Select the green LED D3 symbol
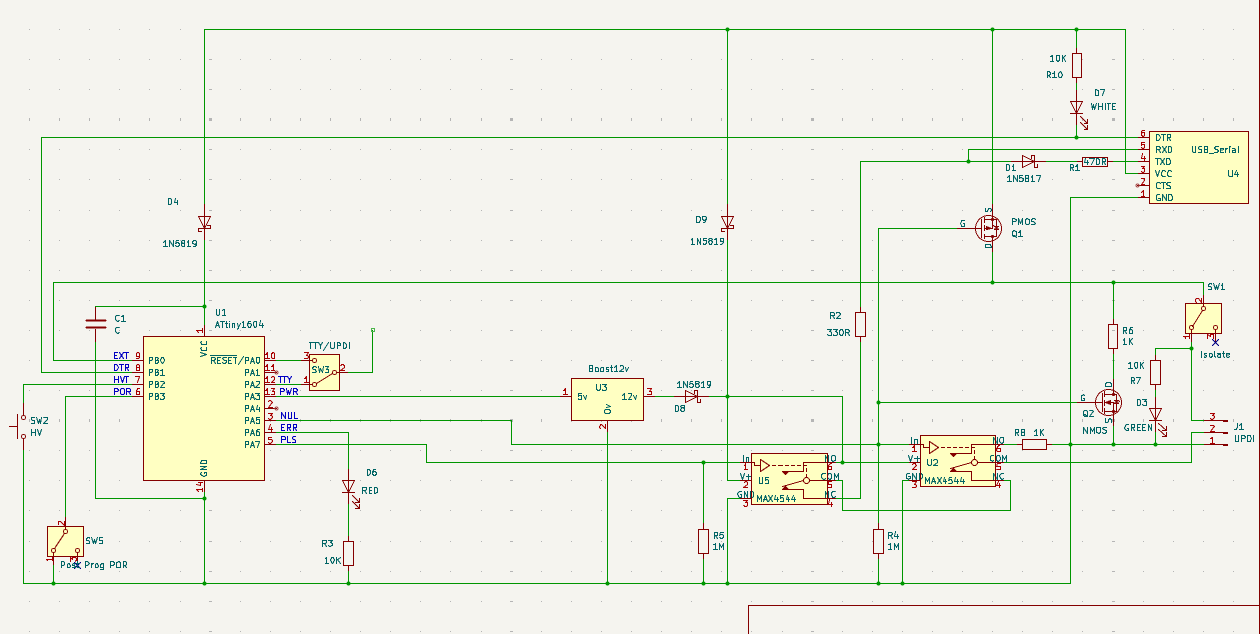 1155,413
